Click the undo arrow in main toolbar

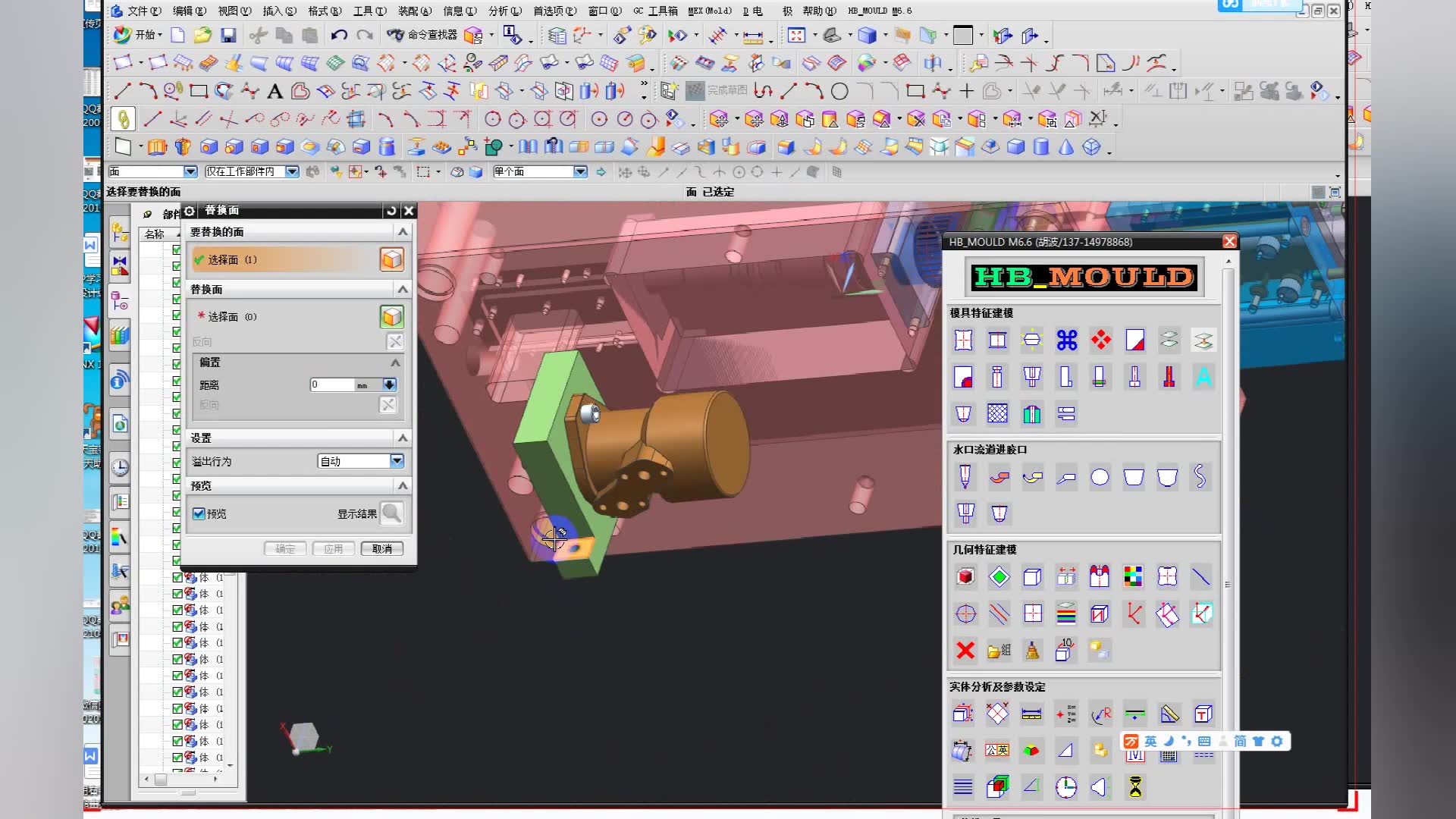(x=339, y=35)
